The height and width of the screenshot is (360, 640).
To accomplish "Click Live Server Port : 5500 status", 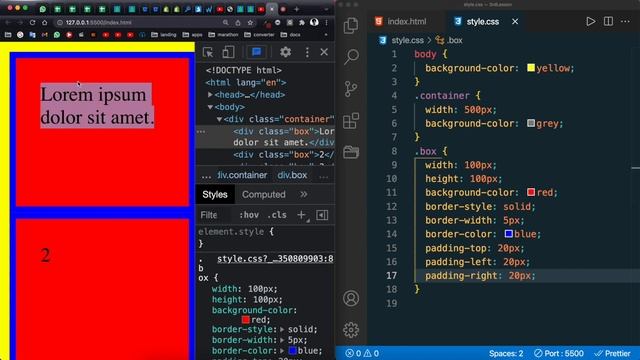I will click(x=559, y=353).
